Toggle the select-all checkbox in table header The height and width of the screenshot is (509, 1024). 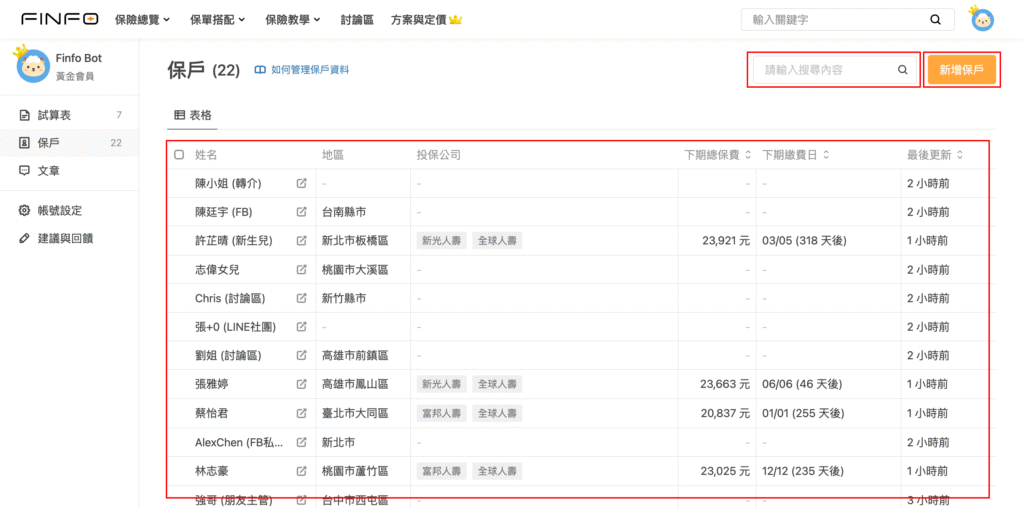point(179,155)
